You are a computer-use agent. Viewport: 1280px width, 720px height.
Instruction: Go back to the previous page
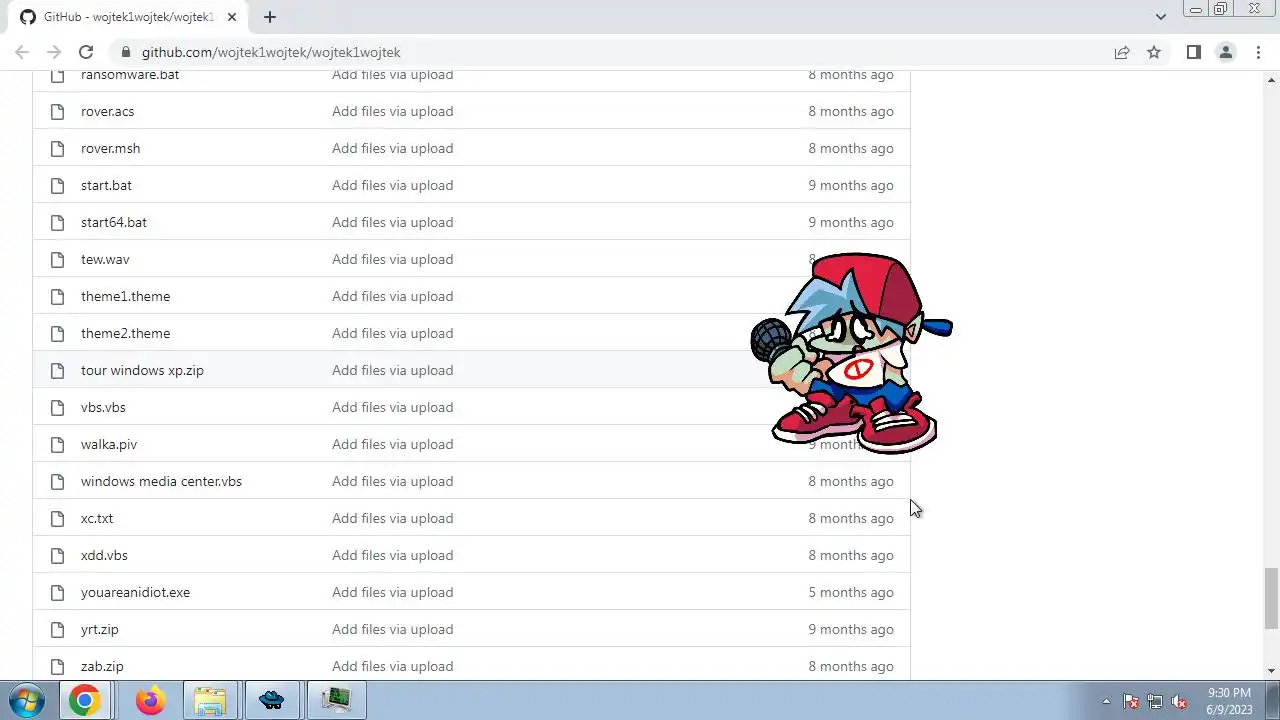coord(22,52)
